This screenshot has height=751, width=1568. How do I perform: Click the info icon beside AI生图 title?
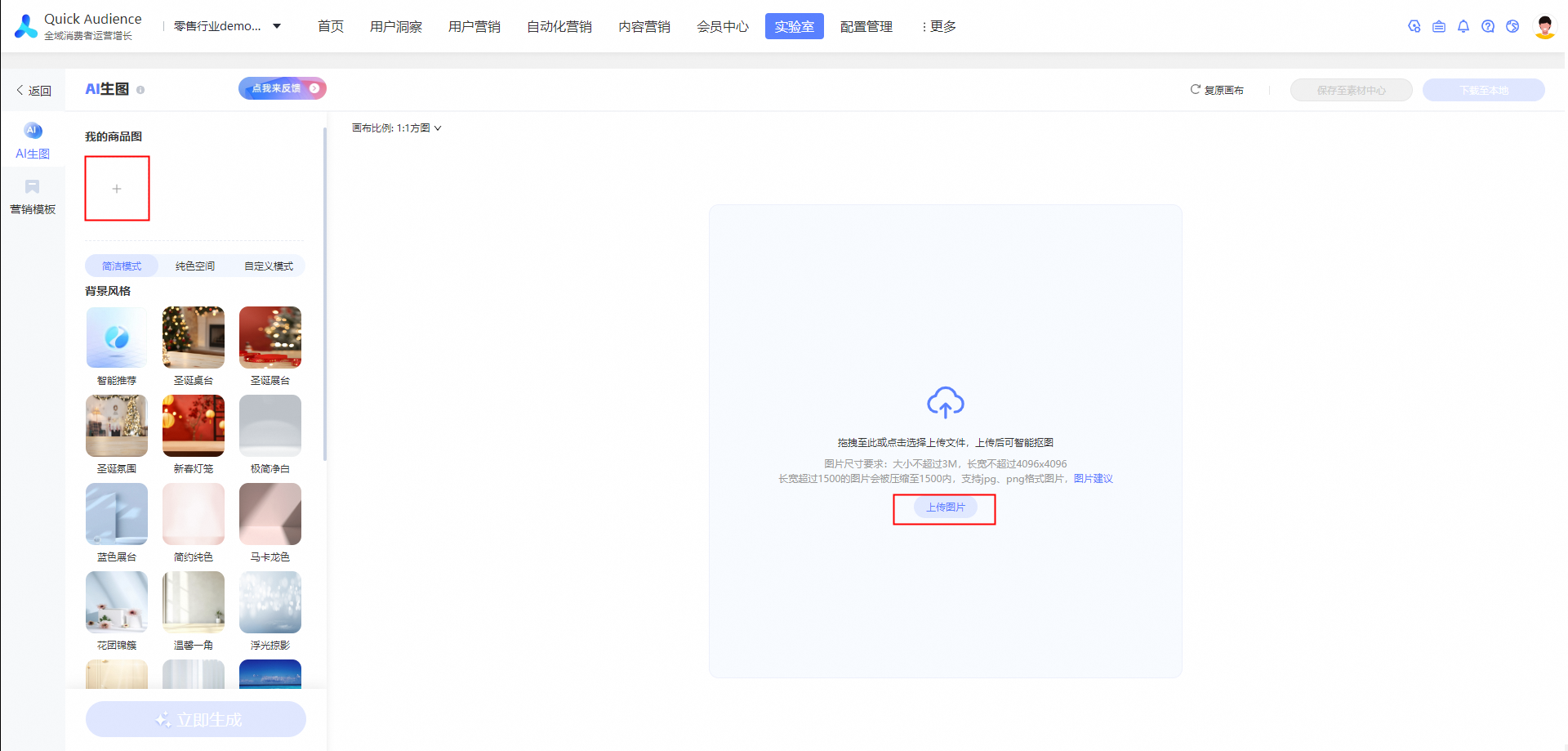click(x=140, y=90)
